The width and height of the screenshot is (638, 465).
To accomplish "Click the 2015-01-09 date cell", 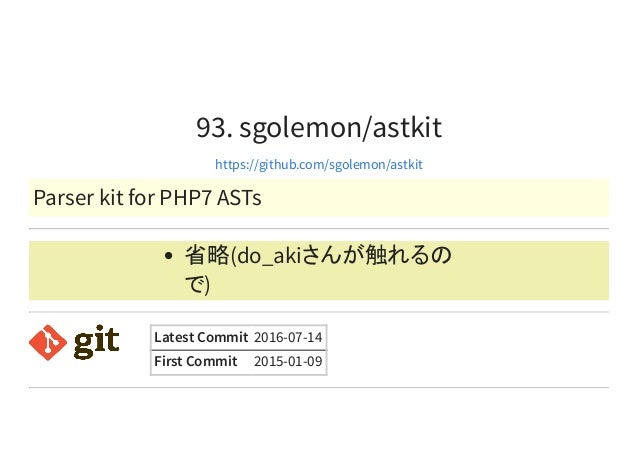I will tap(288, 361).
